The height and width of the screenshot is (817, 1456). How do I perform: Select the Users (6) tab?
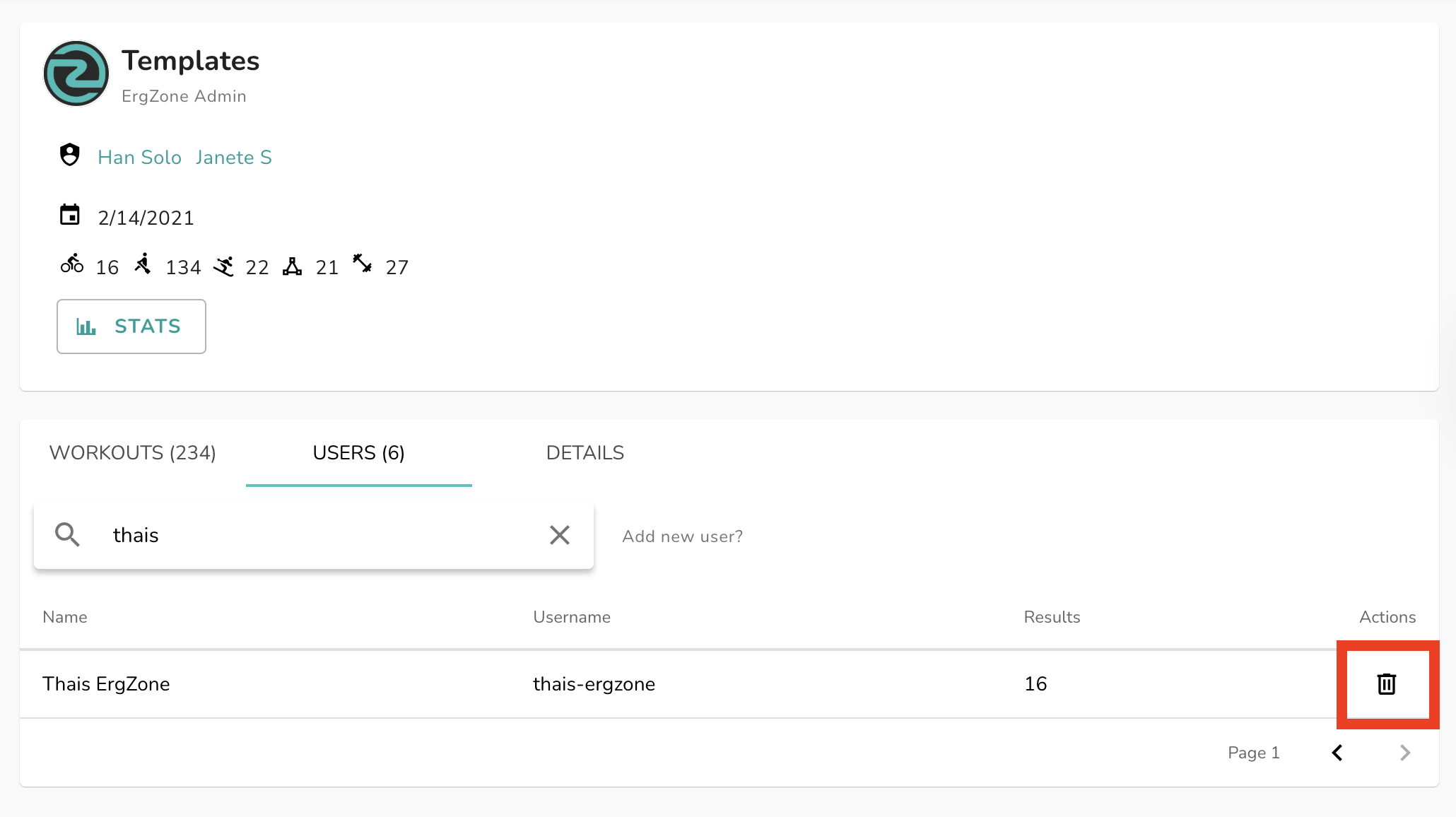pos(358,453)
